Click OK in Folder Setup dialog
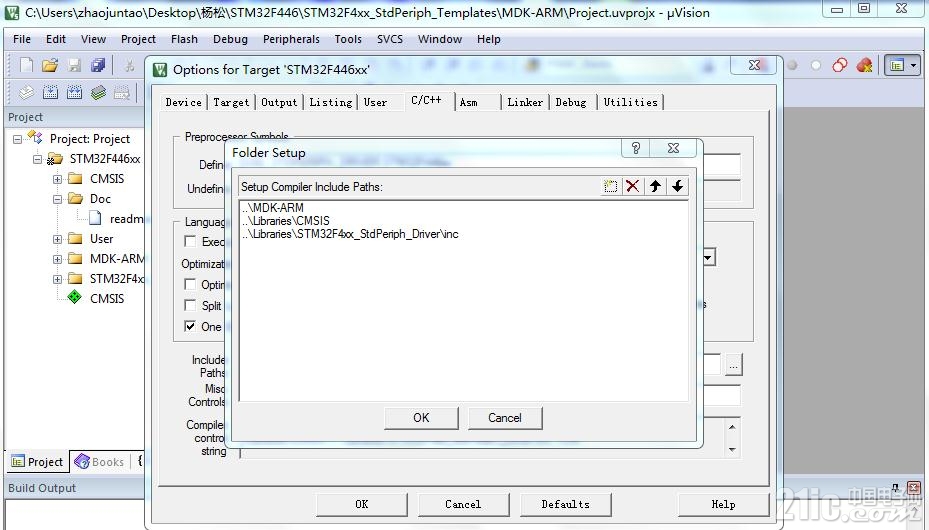This screenshot has width=929, height=530. coord(421,418)
